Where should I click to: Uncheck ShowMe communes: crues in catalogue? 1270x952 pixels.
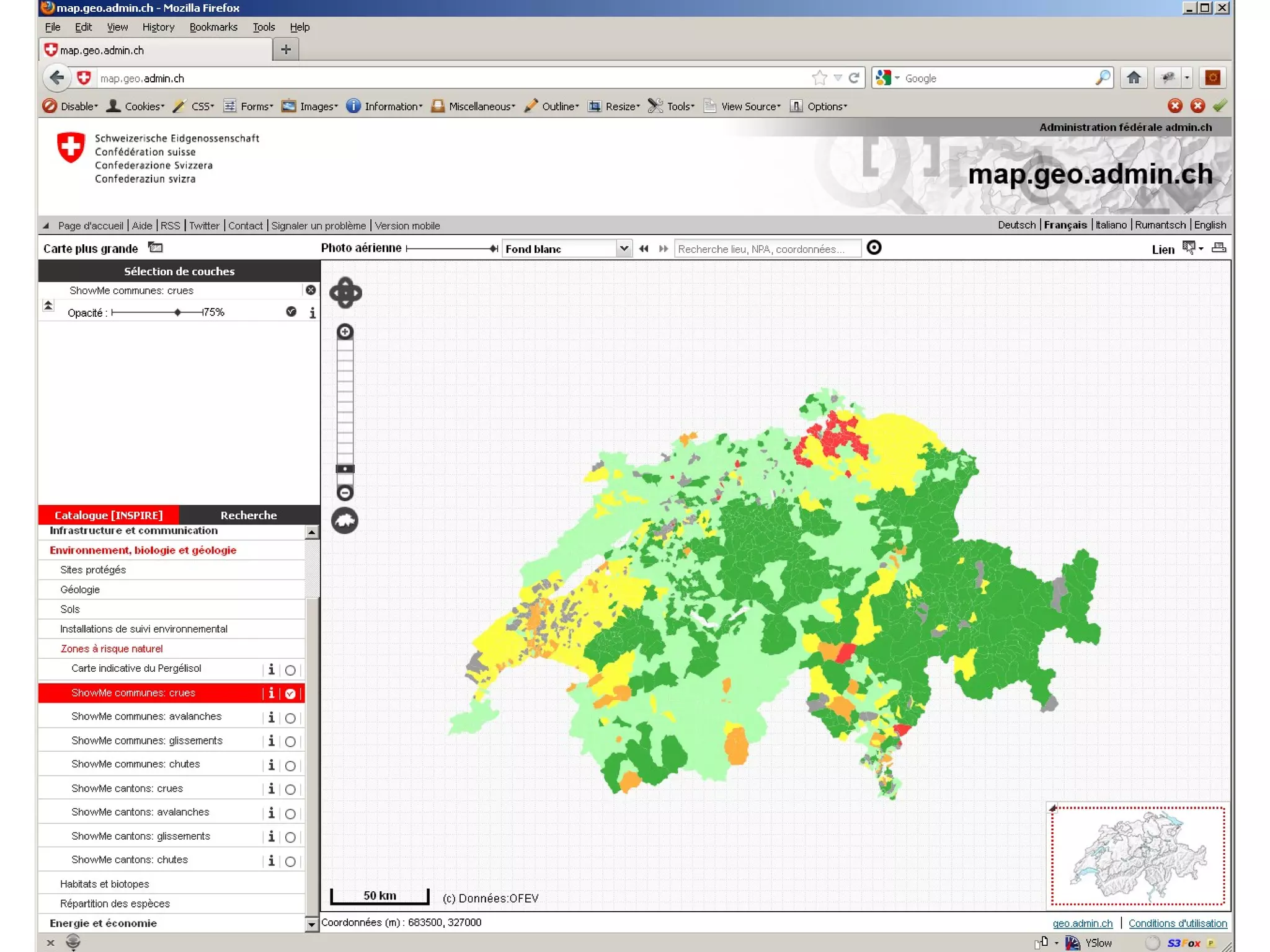pyautogui.click(x=290, y=694)
